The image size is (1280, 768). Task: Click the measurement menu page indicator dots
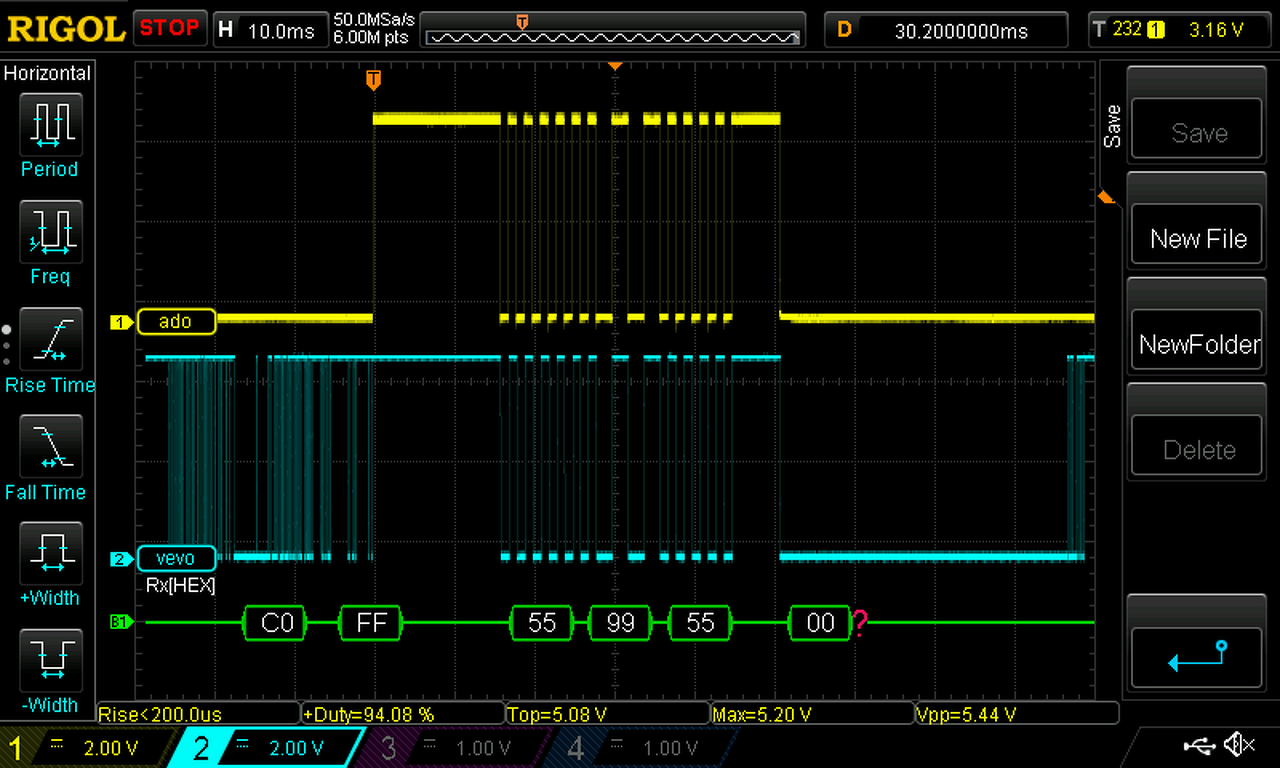click(x=7, y=345)
